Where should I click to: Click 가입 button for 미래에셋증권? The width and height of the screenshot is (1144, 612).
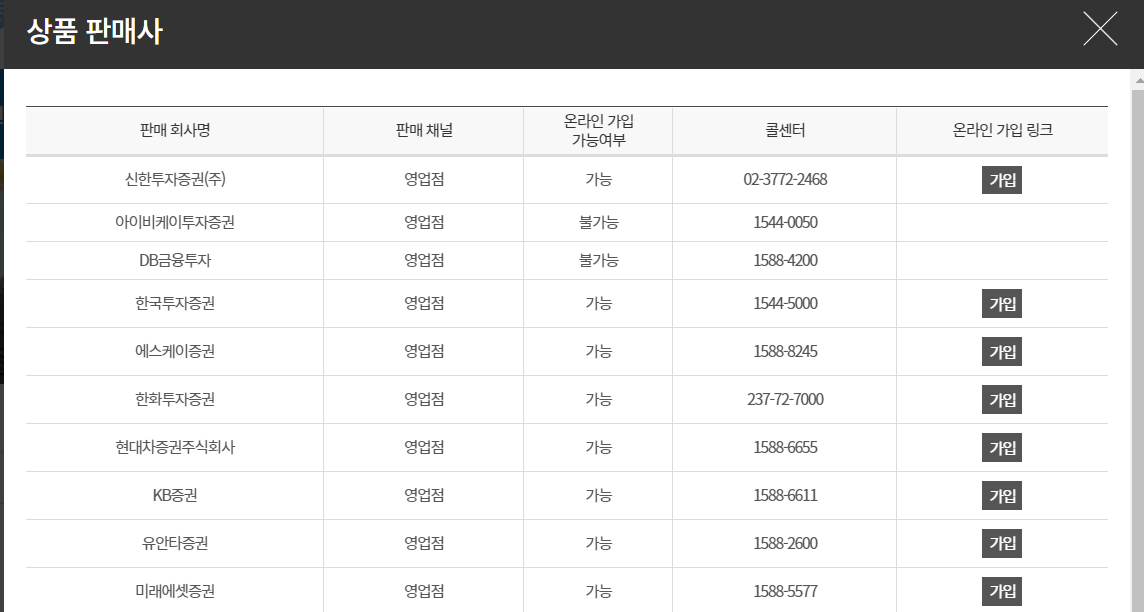tap(1002, 592)
